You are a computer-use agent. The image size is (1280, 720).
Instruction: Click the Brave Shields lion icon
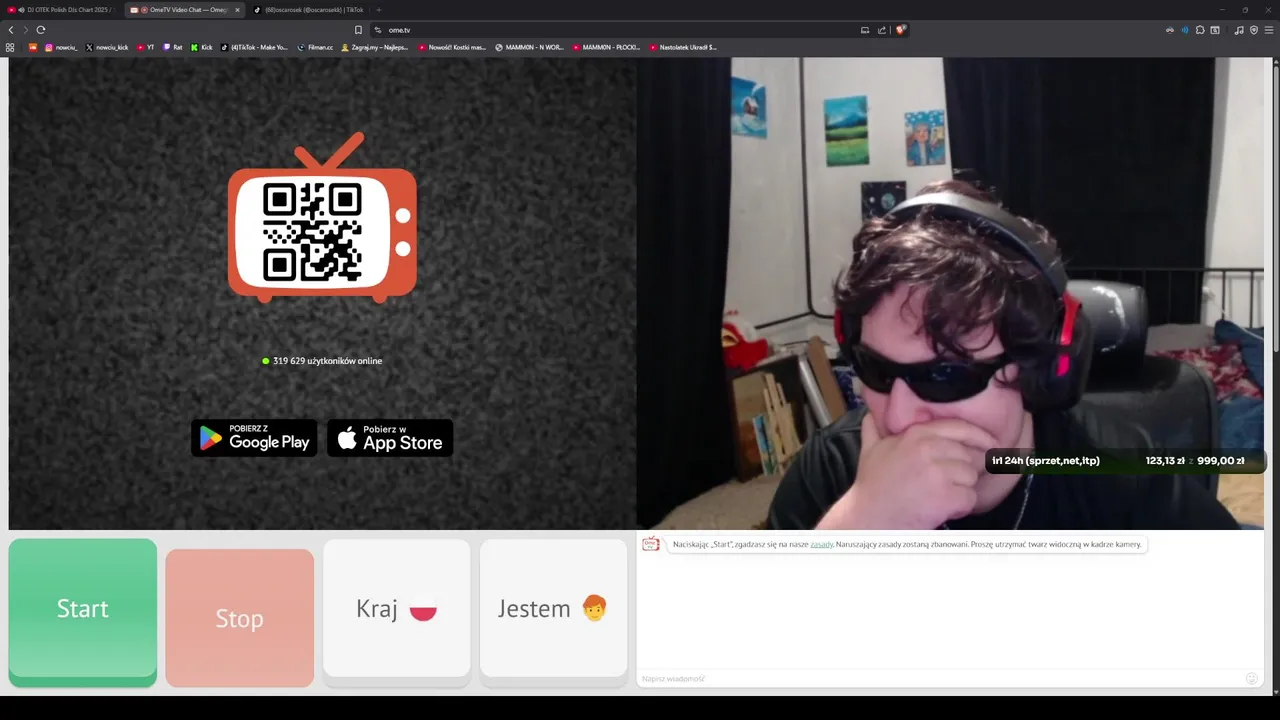coord(900,30)
